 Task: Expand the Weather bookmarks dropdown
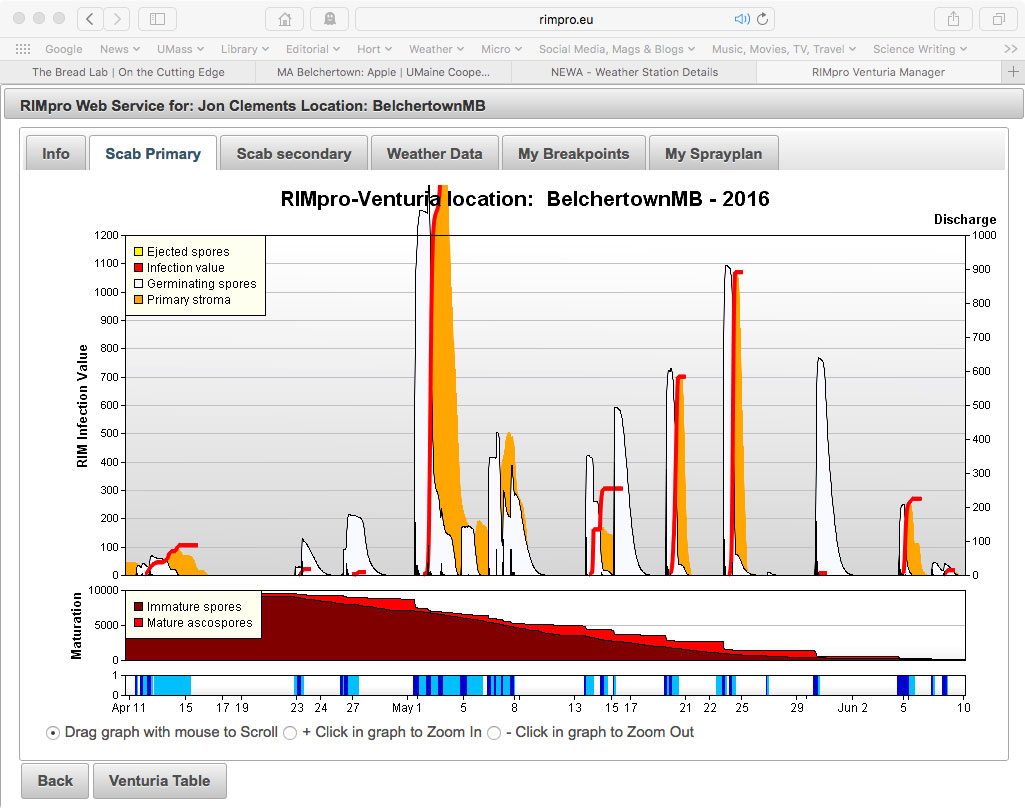click(437, 49)
